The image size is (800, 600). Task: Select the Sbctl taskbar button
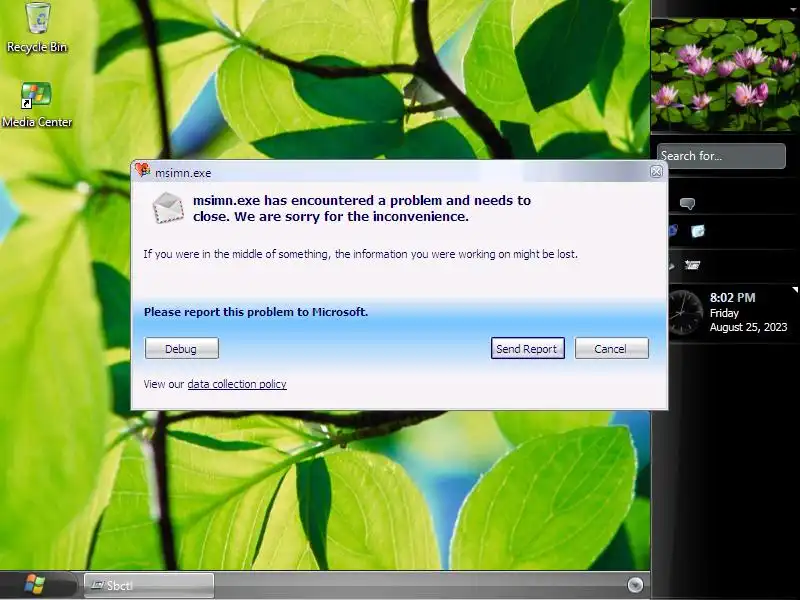tap(148, 585)
